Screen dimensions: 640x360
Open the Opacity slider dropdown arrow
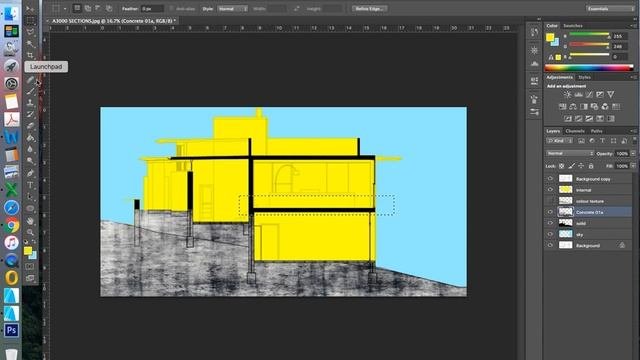(x=633, y=153)
